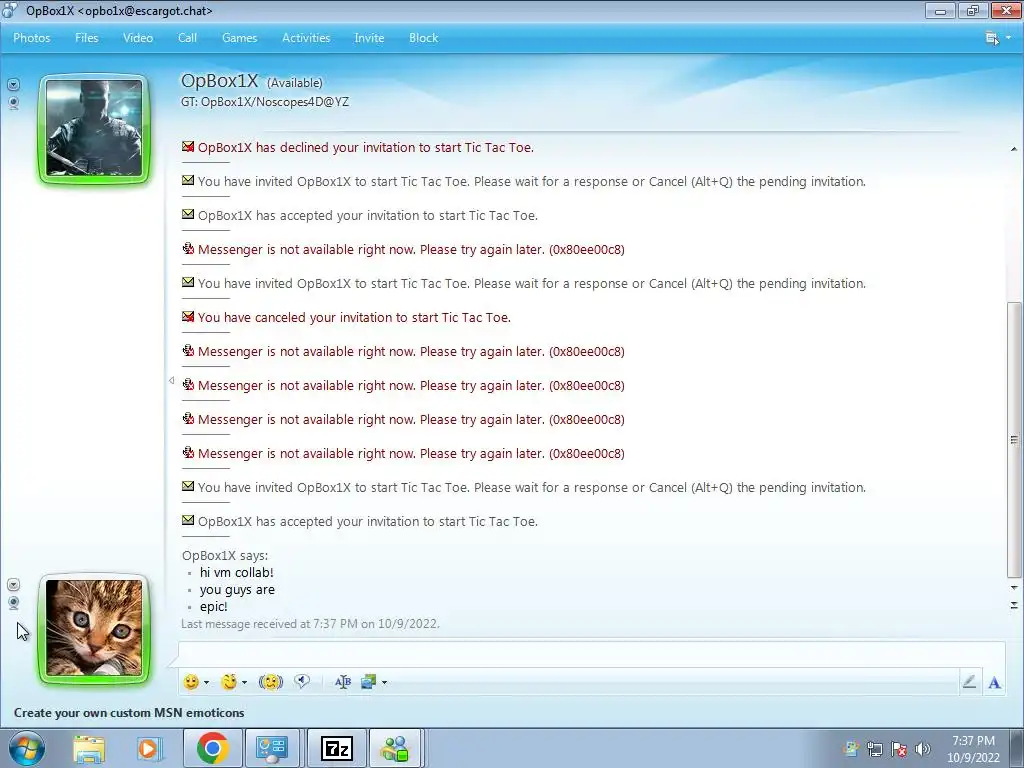Click your kitten display picture

94,628
